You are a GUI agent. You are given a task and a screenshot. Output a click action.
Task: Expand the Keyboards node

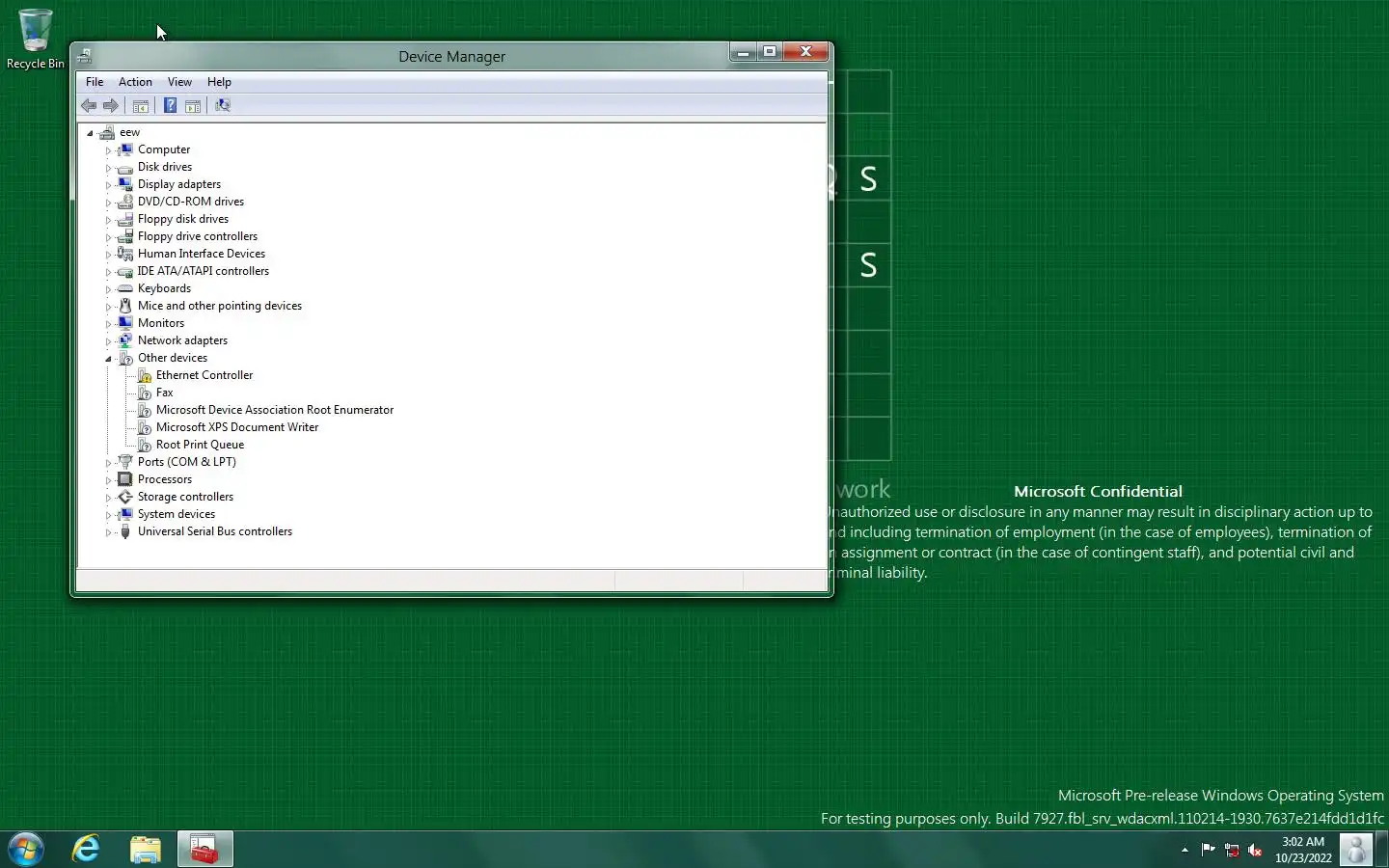(x=108, y=289)
